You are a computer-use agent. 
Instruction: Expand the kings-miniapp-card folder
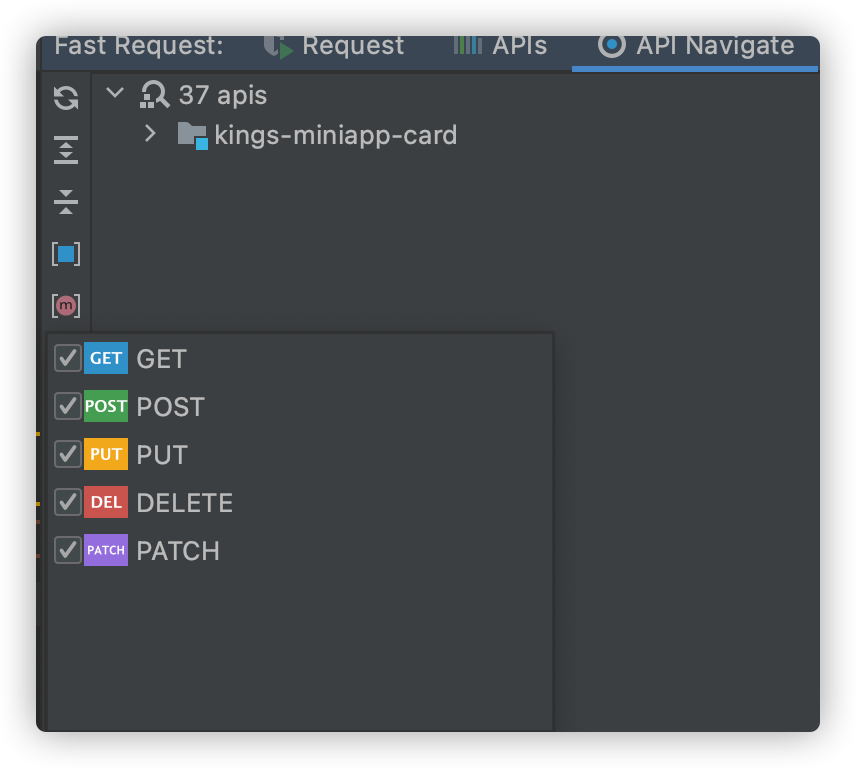150,134
